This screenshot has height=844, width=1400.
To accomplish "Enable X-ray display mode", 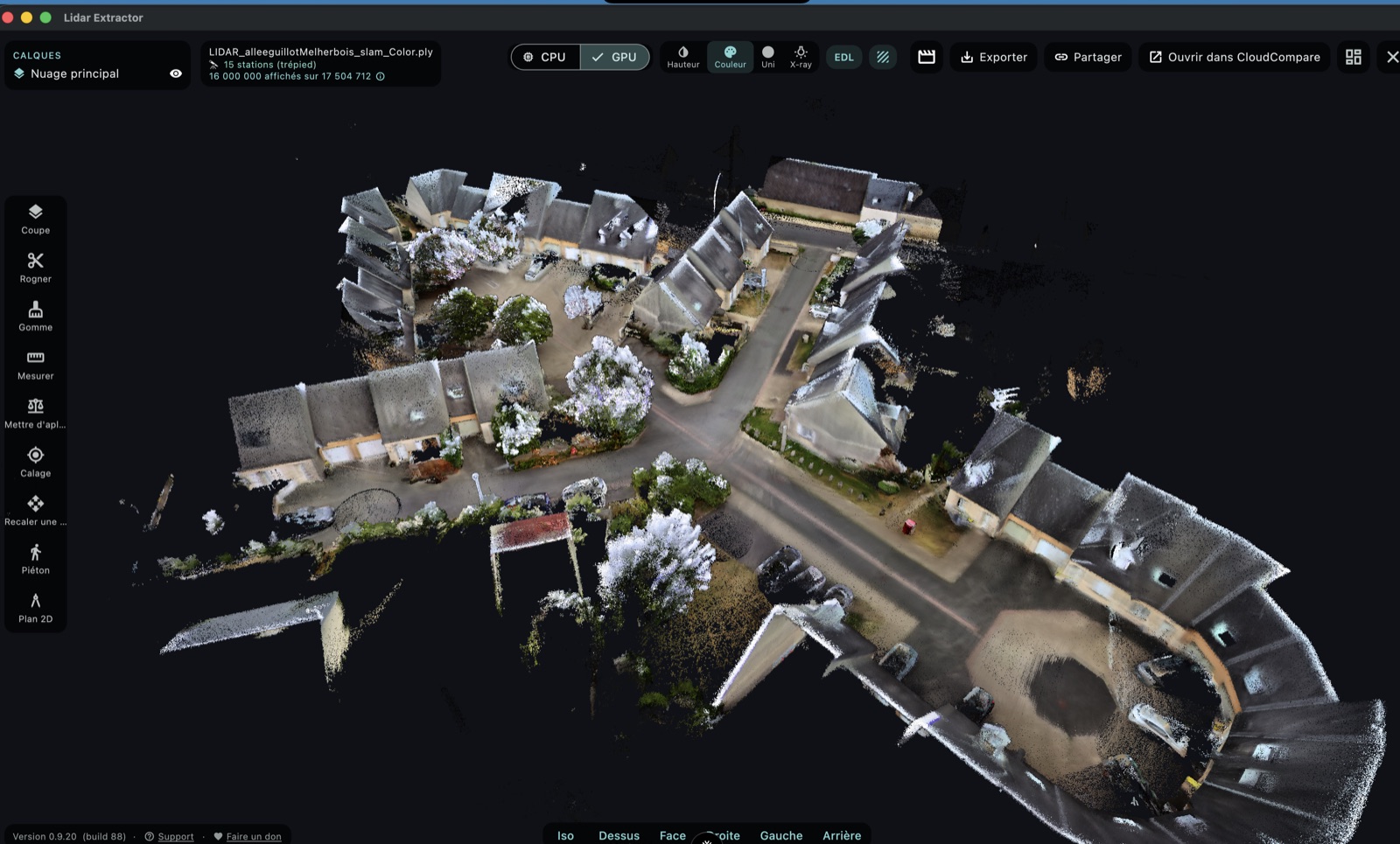I will tap(801, 57).
